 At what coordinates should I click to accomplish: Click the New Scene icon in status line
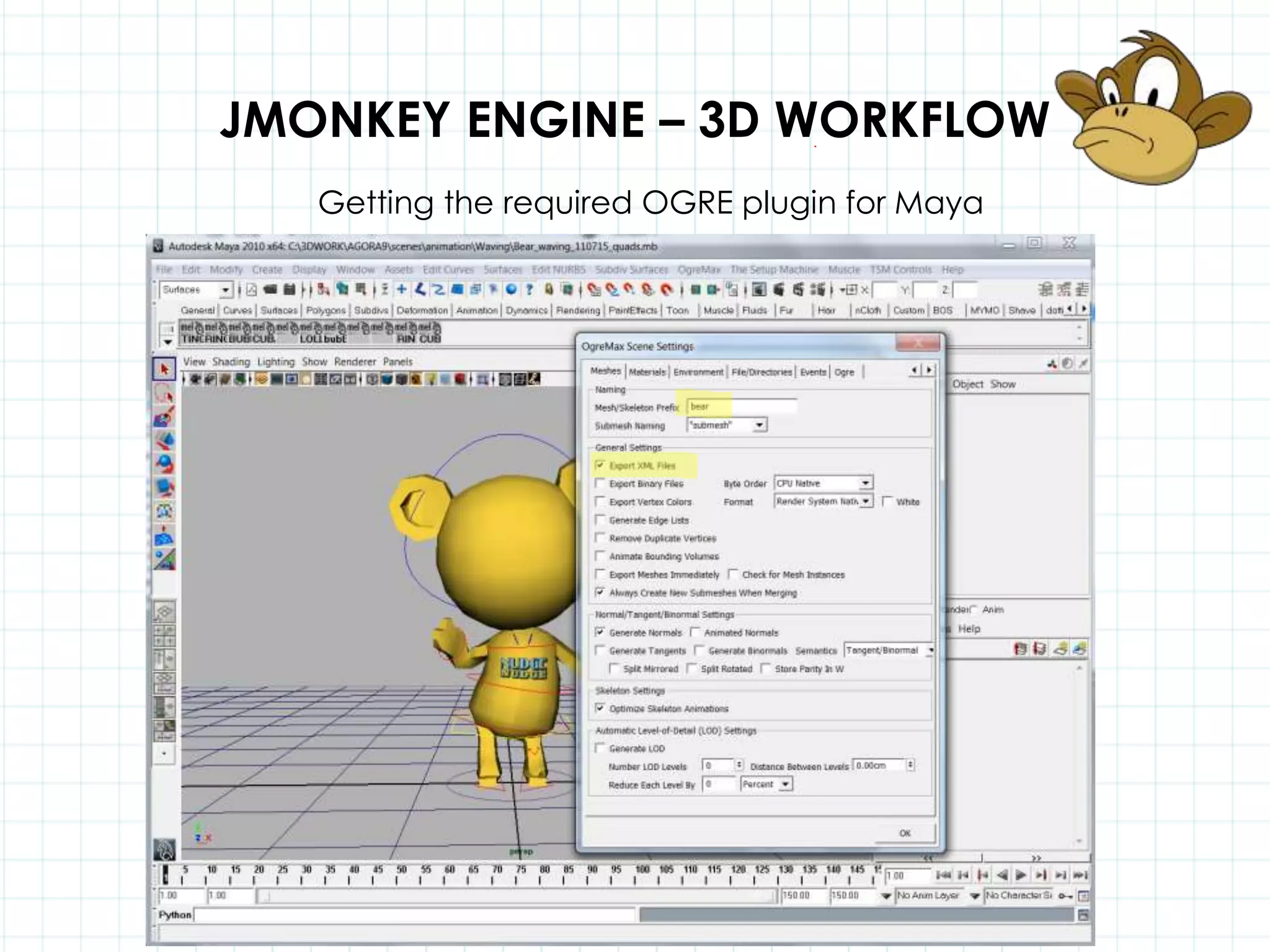(x=252, y=289)
